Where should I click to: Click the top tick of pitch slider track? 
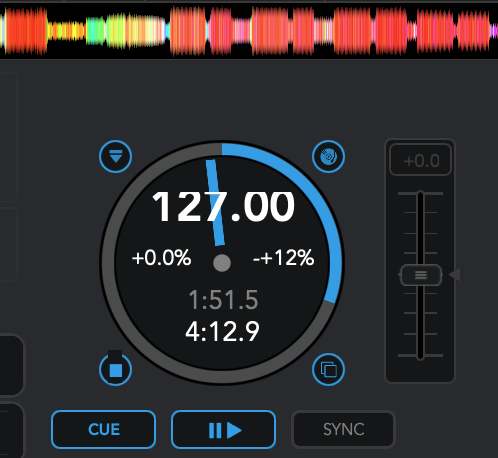click(421, 193)
